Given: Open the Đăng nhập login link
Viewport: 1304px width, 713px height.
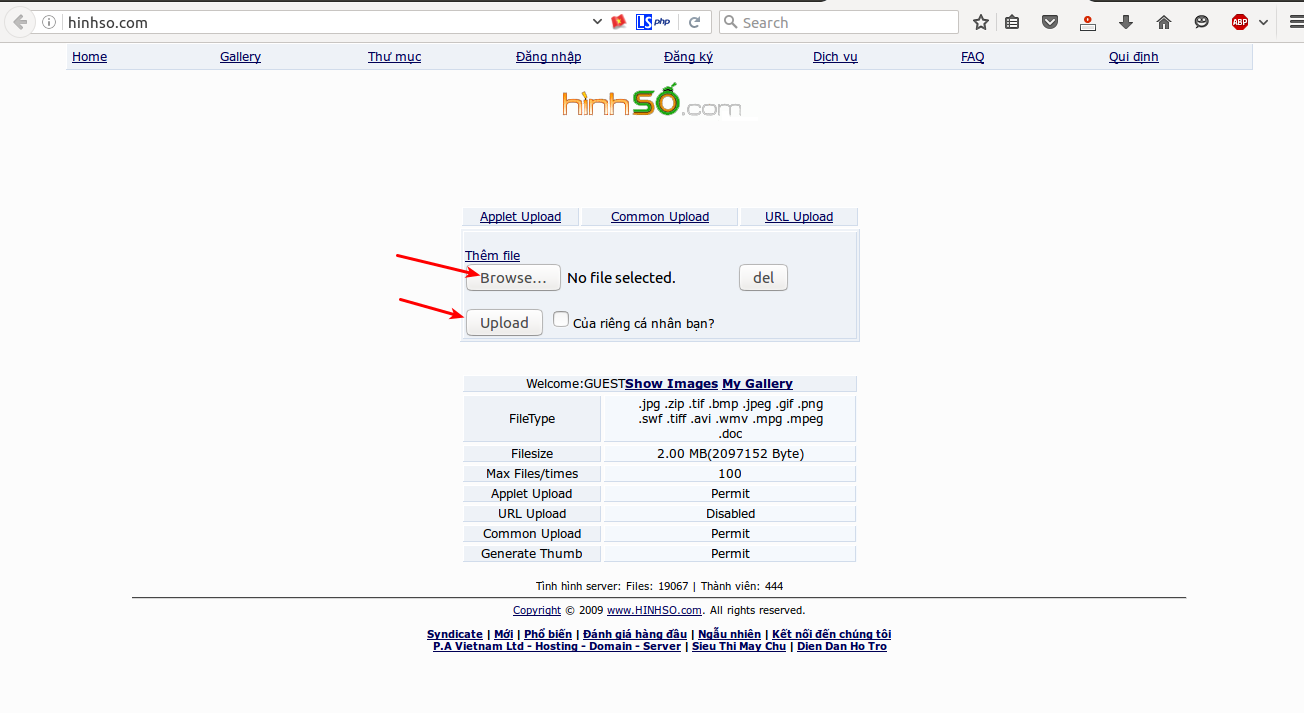Looking at the screenshot, I should click(x=548, y=57).
